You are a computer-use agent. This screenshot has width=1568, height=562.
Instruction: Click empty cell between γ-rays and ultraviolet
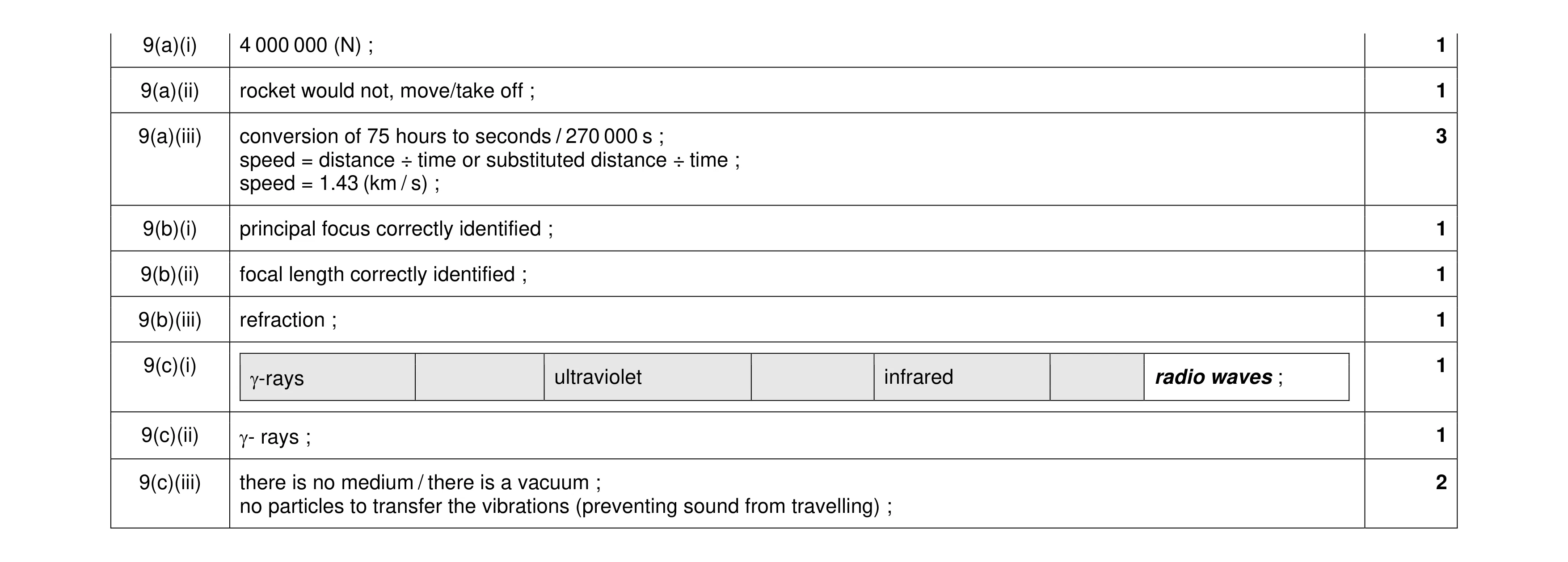point(480,377)
